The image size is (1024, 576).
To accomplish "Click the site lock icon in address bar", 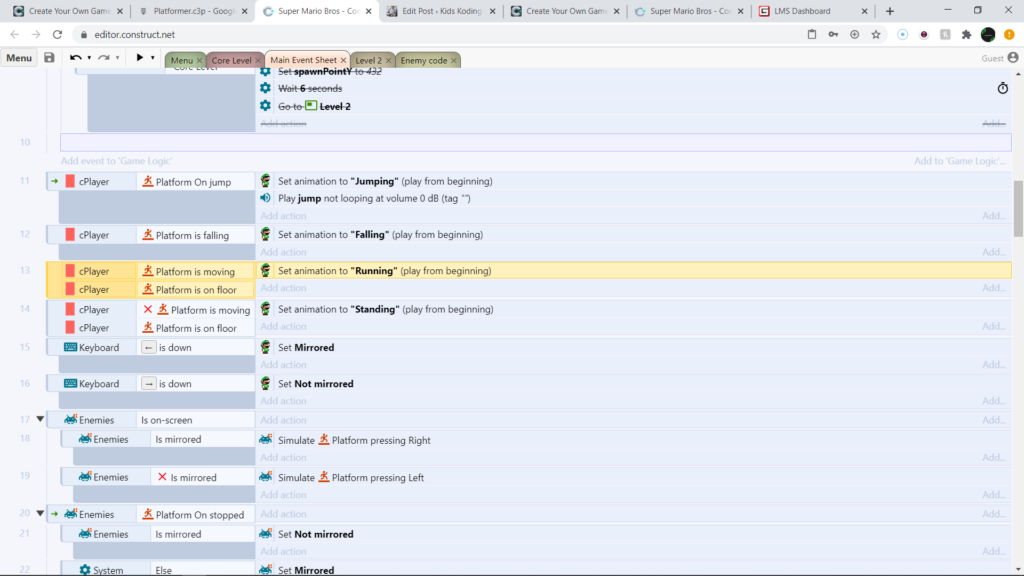I will tap(84, 35).
